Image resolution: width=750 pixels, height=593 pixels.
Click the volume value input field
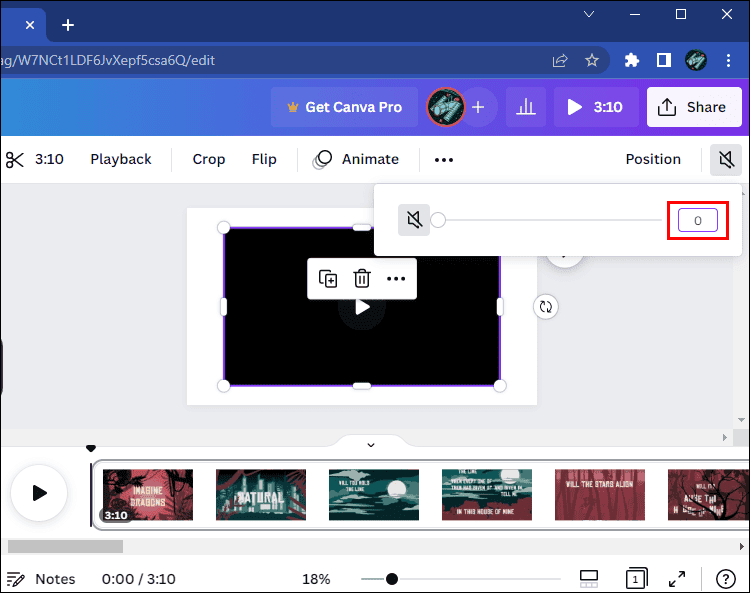(697, 220)
